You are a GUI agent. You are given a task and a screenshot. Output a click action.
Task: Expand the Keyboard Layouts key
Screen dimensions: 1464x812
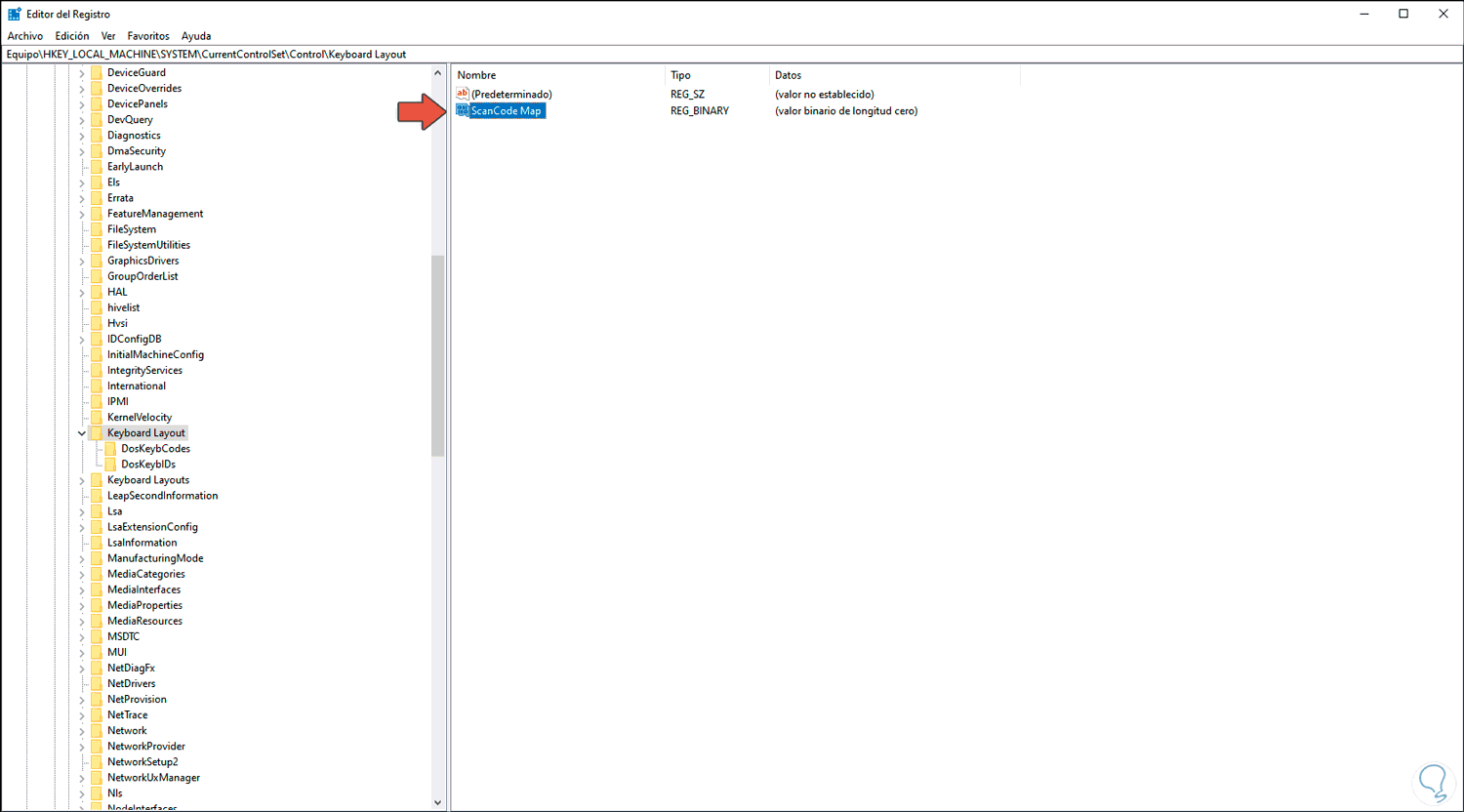82,479
